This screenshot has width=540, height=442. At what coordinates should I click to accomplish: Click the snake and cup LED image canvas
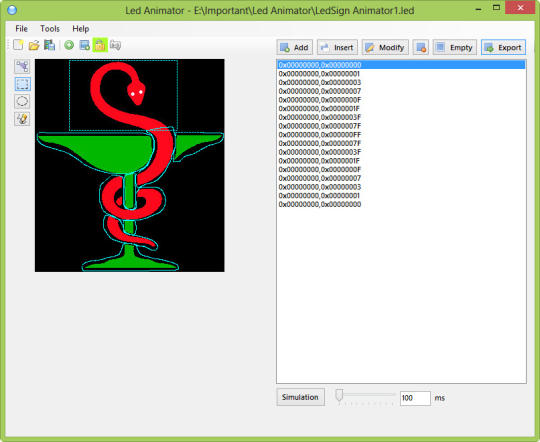(129, 165)
